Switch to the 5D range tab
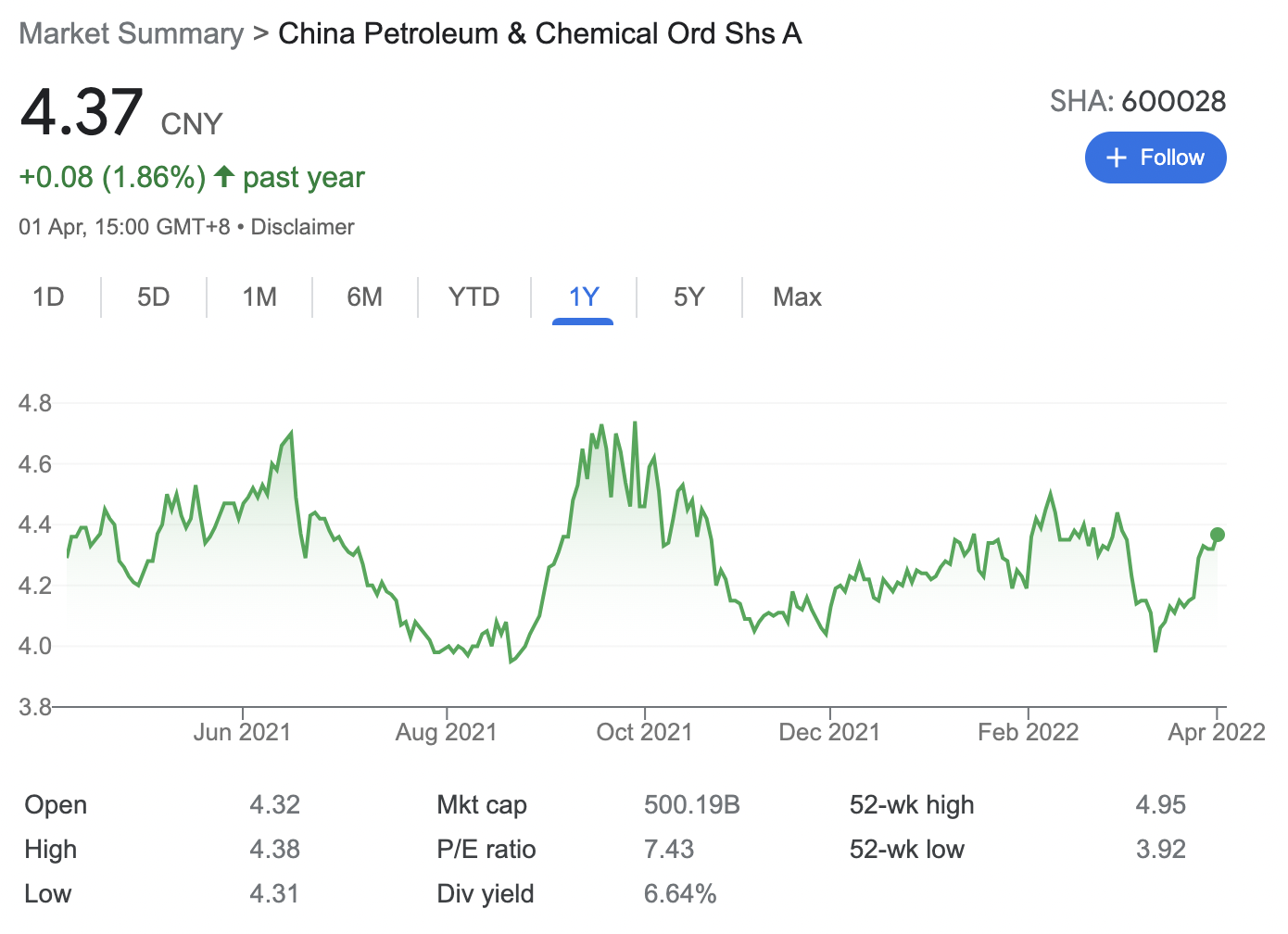This screenshot has width=1288, height=934. click(x=154, y=297)
